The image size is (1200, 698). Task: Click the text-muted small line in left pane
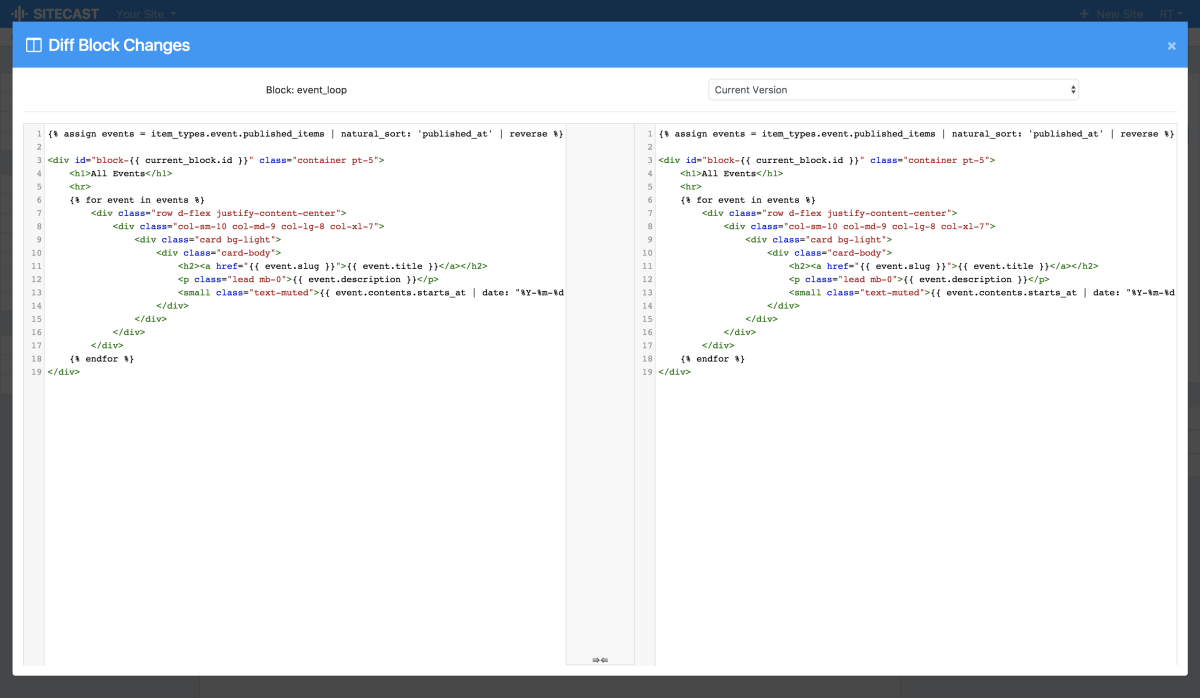371,292
